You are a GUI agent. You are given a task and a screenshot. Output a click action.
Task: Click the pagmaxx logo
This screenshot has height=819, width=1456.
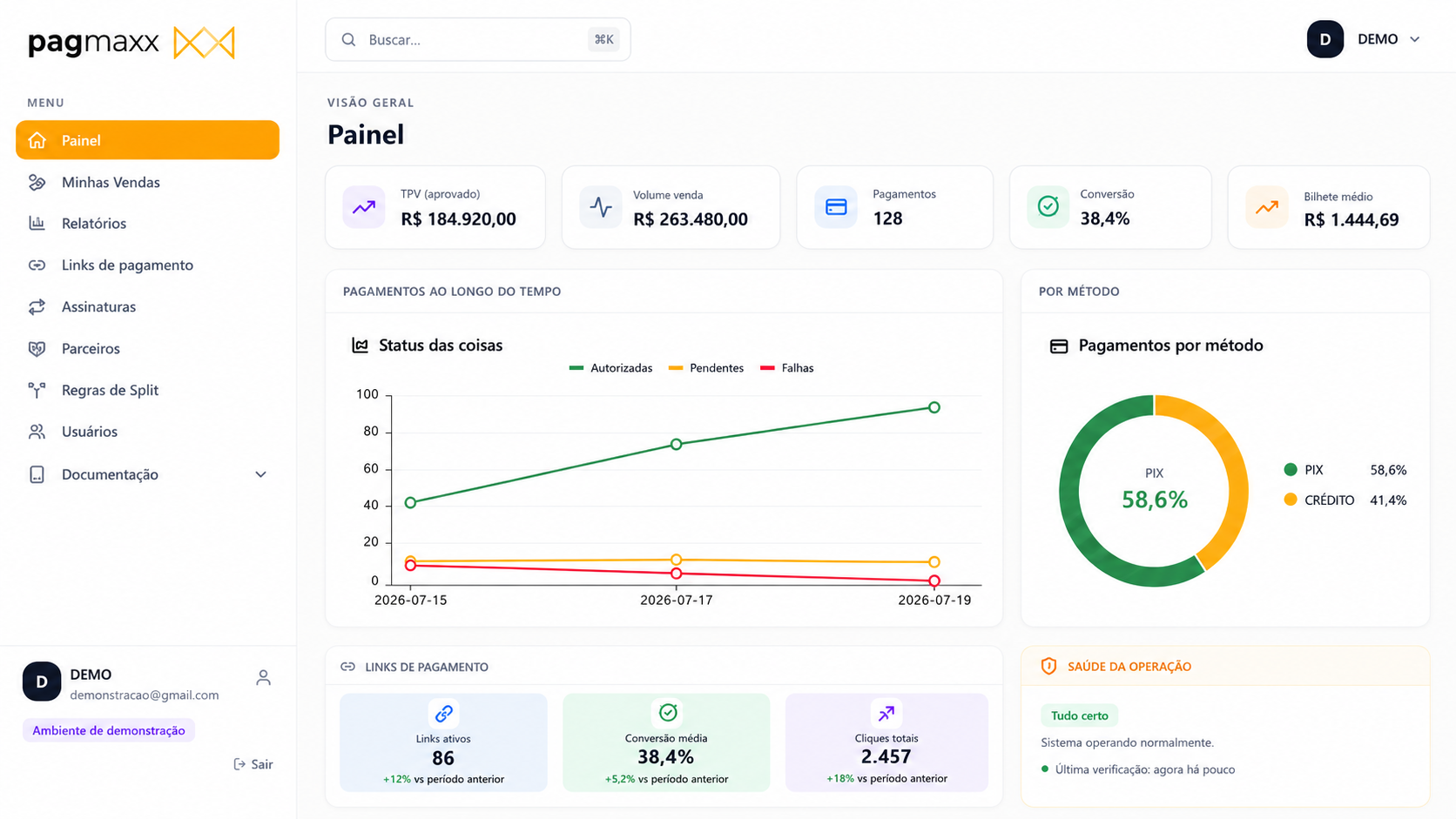(x=131, y=42)
